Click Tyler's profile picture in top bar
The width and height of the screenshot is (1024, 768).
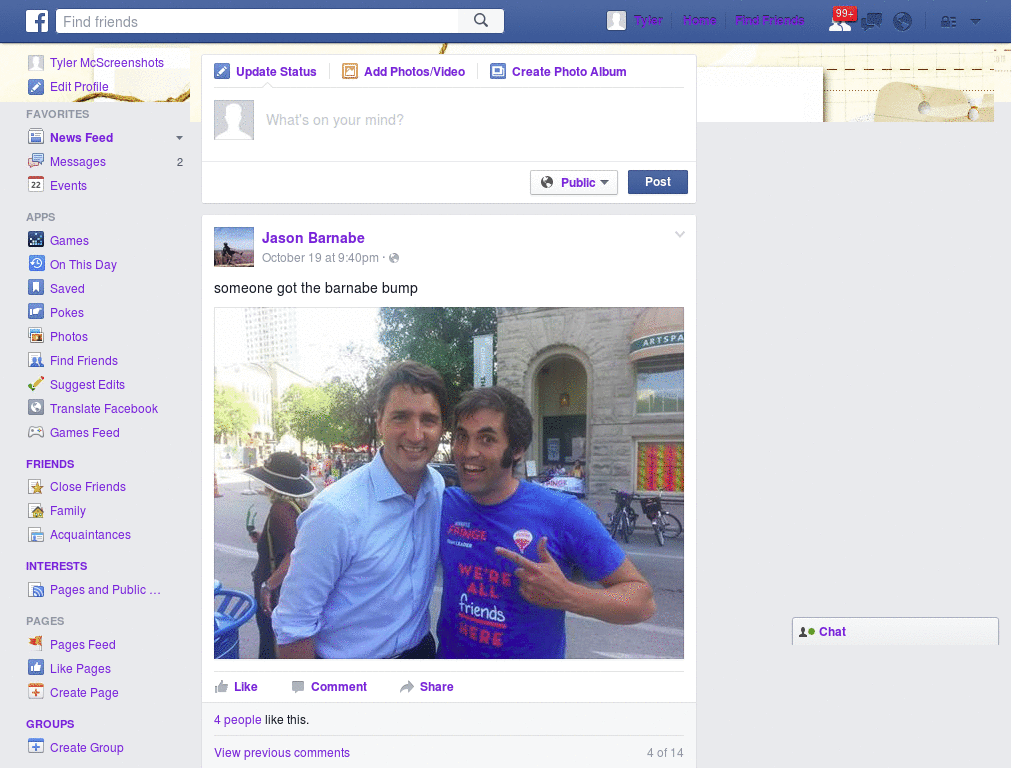pyautogui.click(x=616, y=21)
